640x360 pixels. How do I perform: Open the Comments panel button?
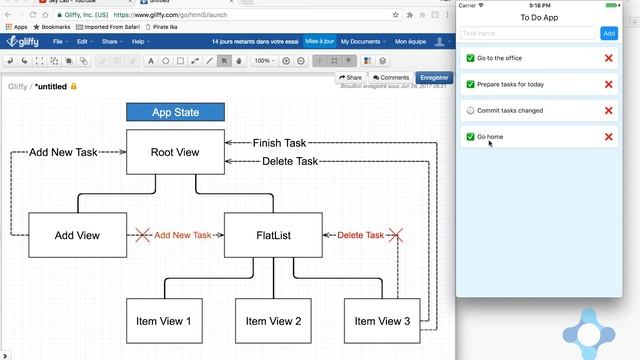(x=391, y=78)
